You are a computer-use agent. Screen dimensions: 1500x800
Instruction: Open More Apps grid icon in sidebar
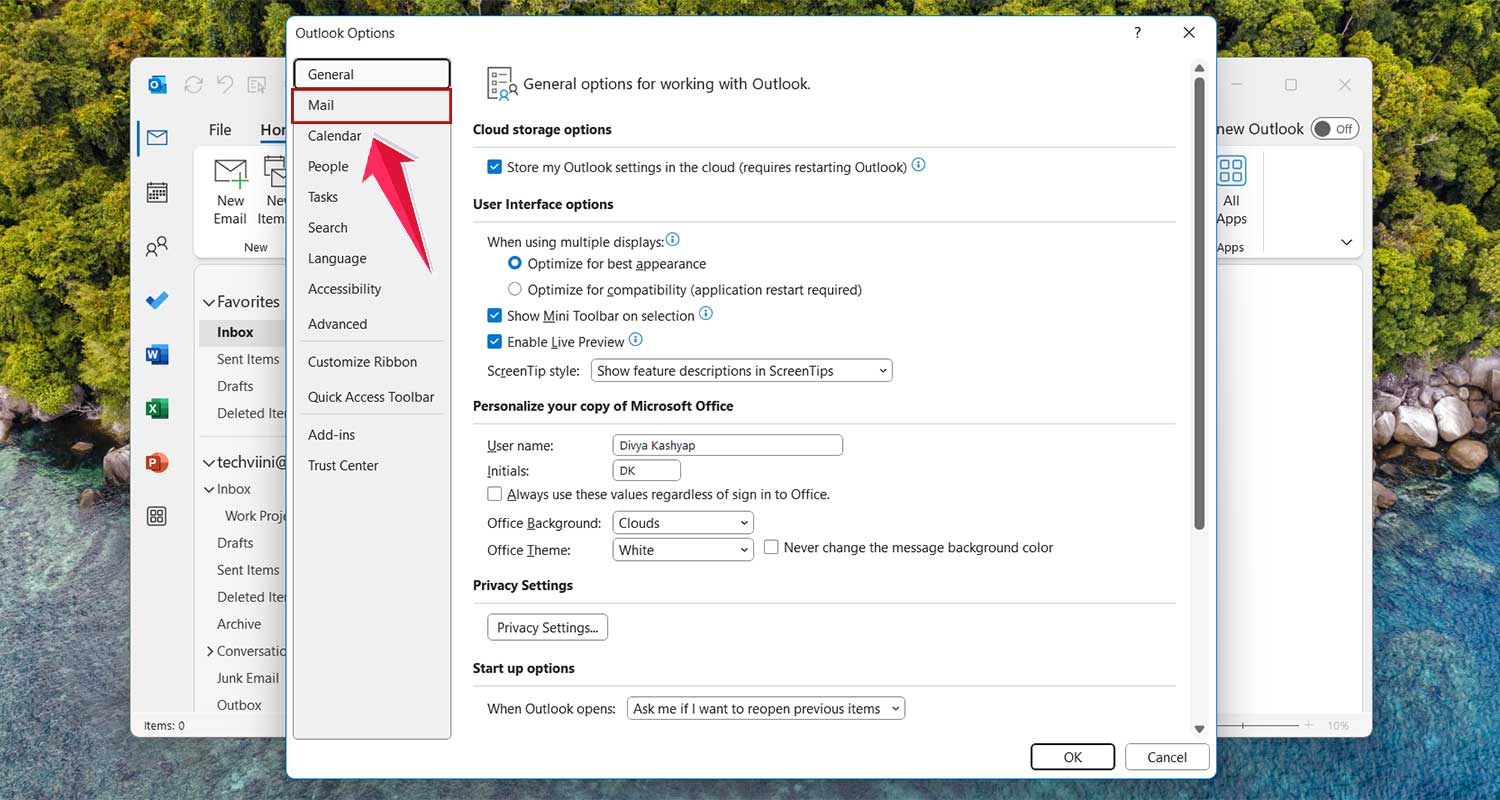tap(157, 516)
